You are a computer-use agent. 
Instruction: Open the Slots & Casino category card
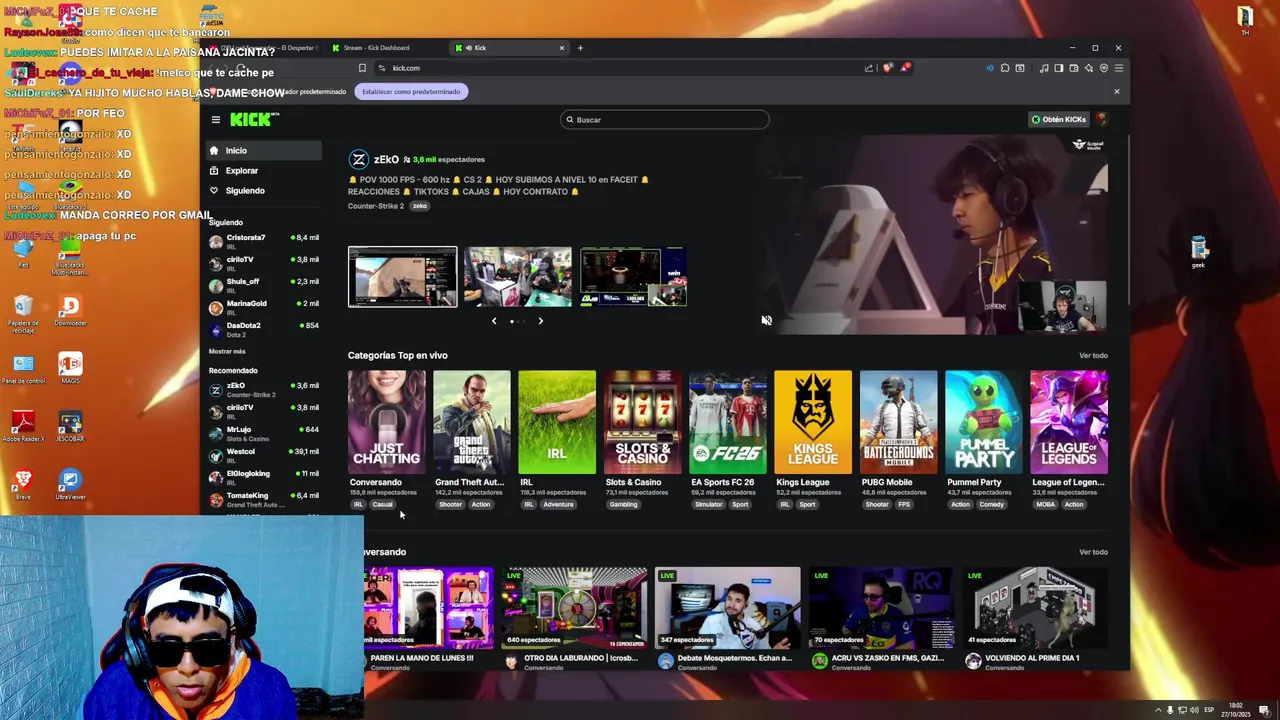tap(642, 422)
